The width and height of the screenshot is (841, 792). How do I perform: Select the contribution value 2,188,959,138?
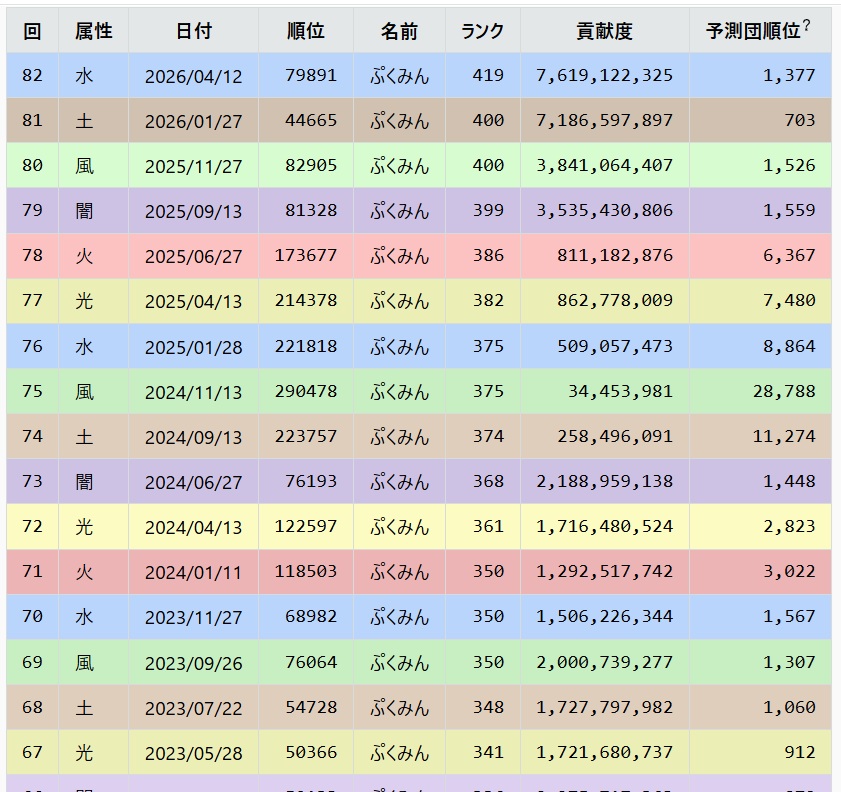click(604, 482)
